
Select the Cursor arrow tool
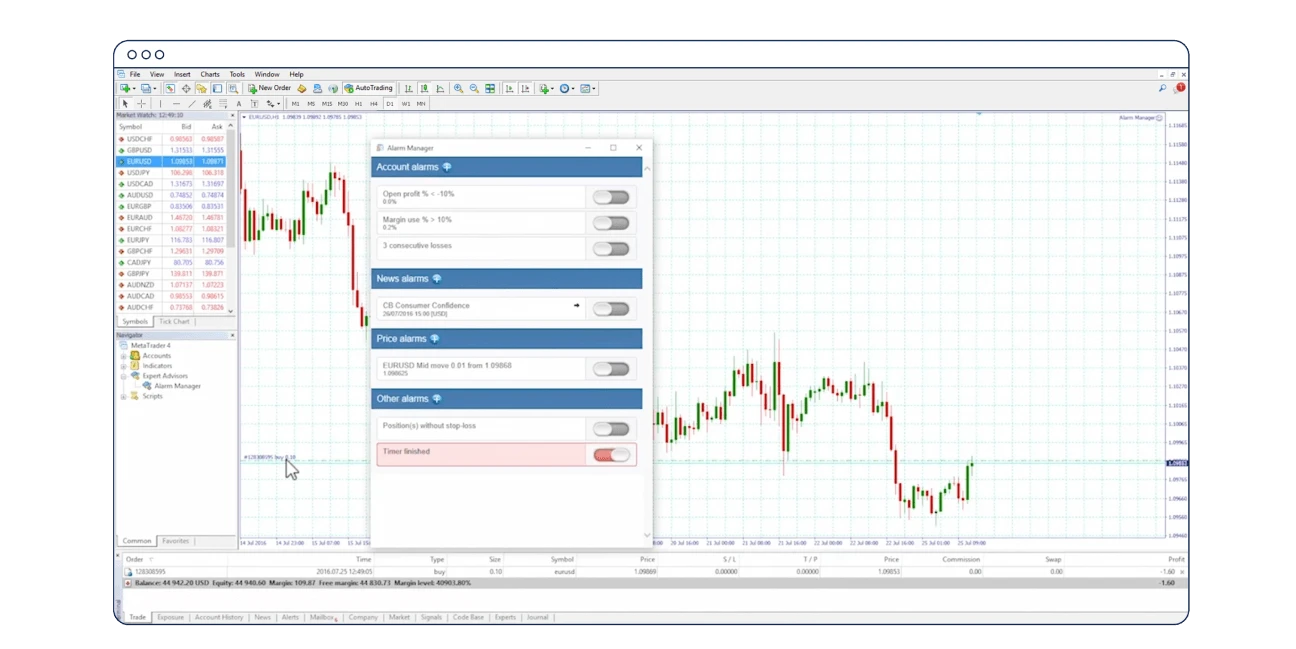[125, 103]
